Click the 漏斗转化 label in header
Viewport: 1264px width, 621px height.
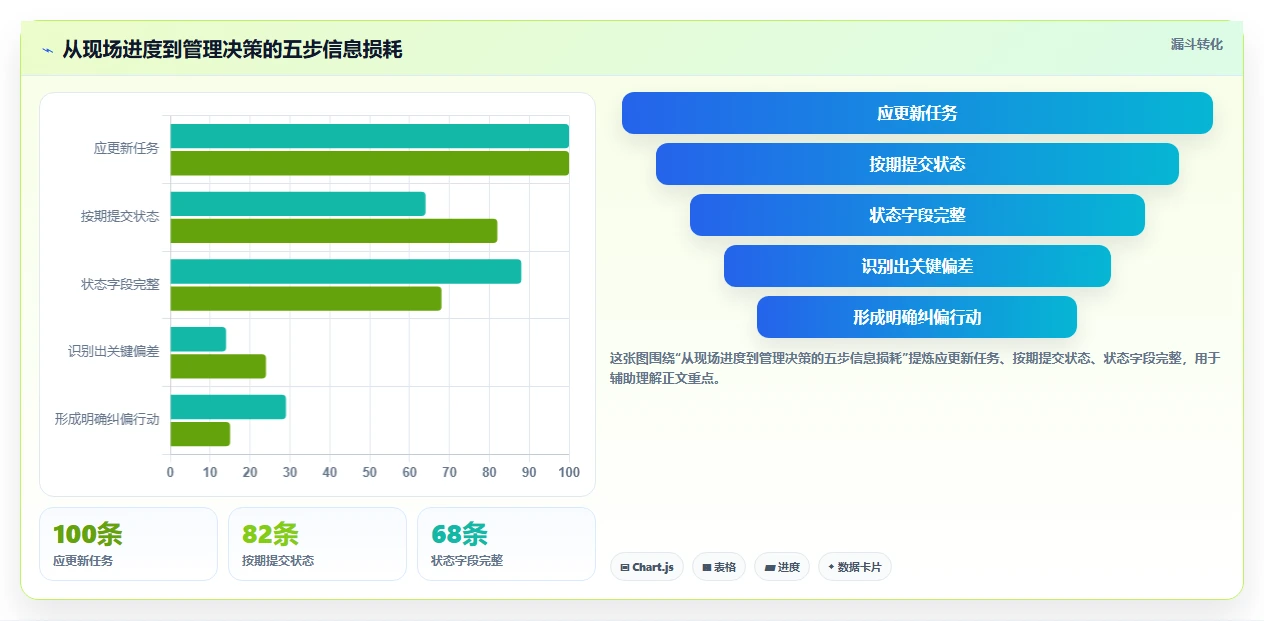pyautogui.click(x=1196, y=44)
